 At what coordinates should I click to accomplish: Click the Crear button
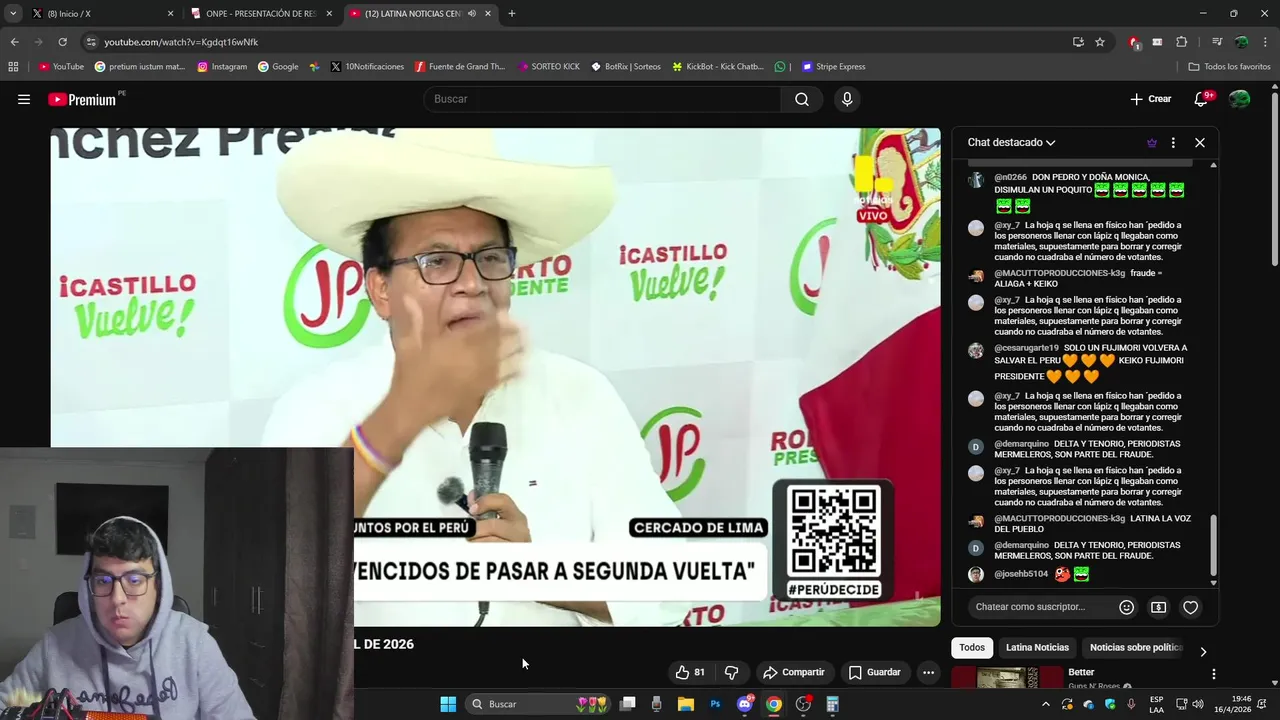[x=1150, y=99]
